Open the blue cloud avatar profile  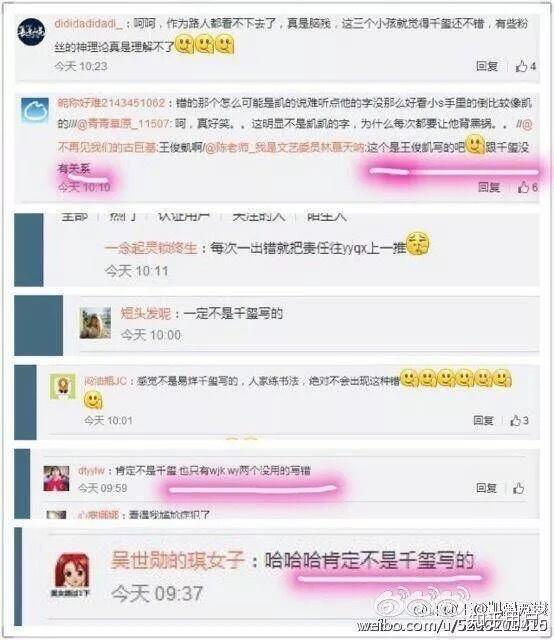pos(35,111)
